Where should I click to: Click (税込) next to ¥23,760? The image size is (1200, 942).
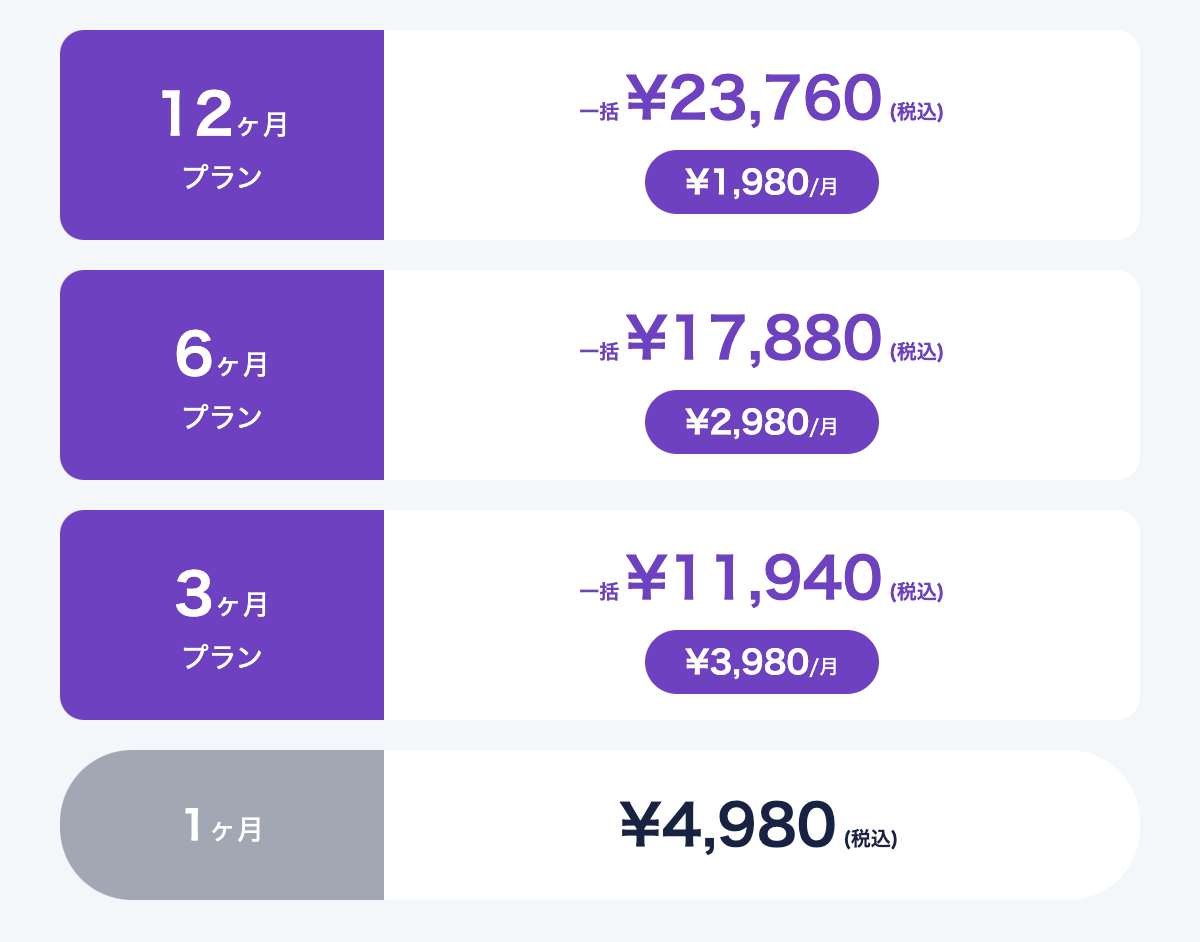click(x=917, y=112)
